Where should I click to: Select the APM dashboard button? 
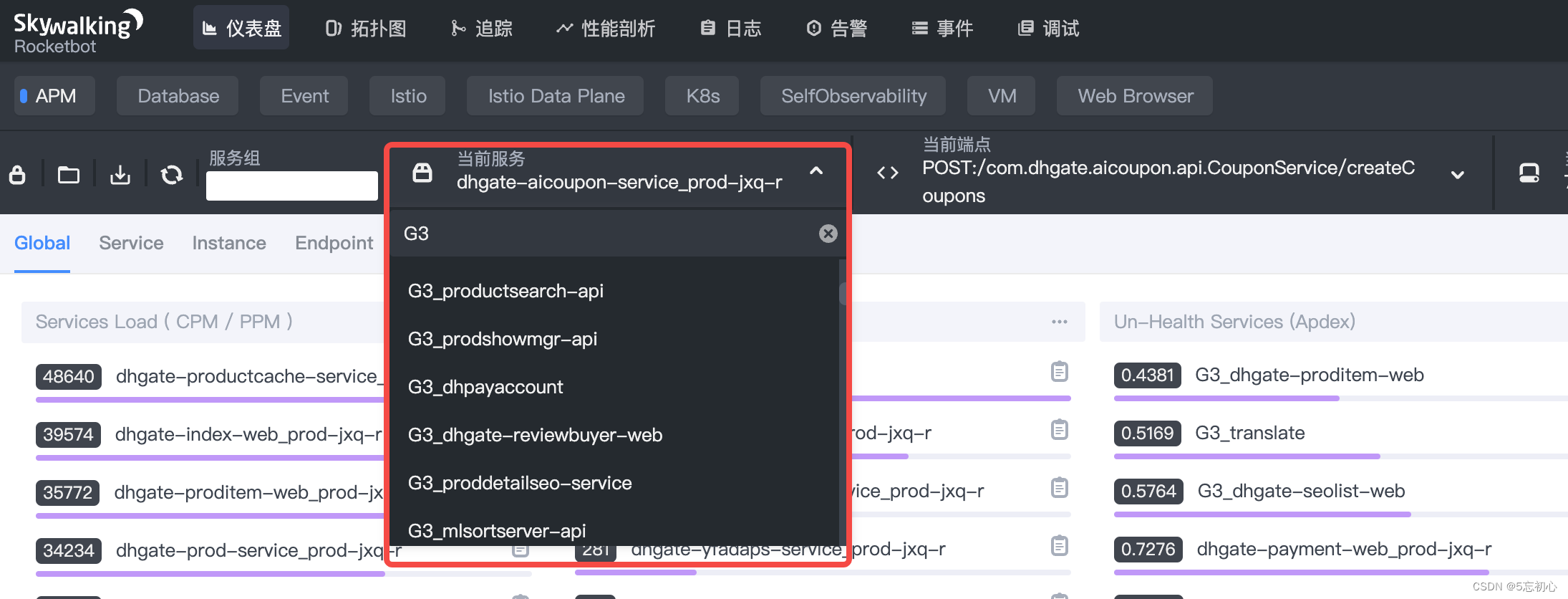coord(54,96)
